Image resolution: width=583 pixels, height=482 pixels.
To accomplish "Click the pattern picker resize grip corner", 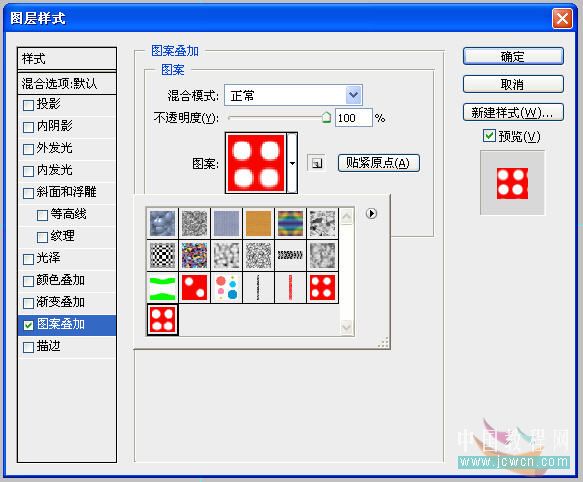I will [x=383, y=342].
